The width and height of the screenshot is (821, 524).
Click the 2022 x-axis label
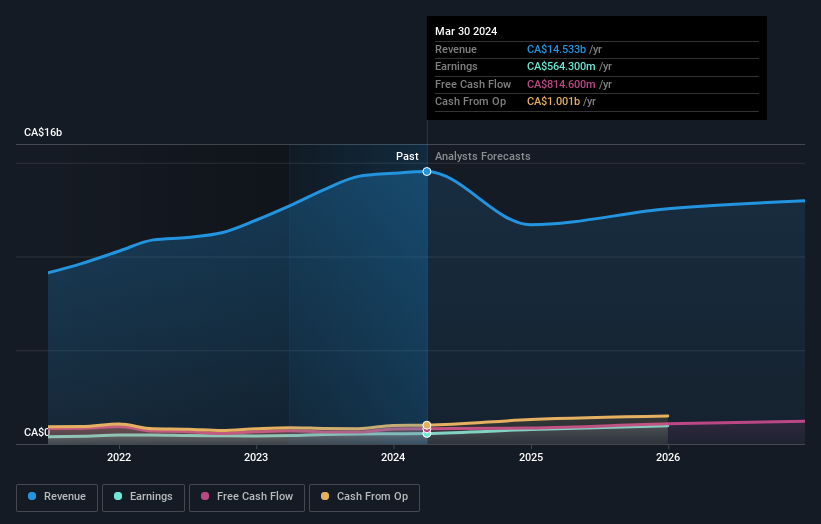click(119, 457)
